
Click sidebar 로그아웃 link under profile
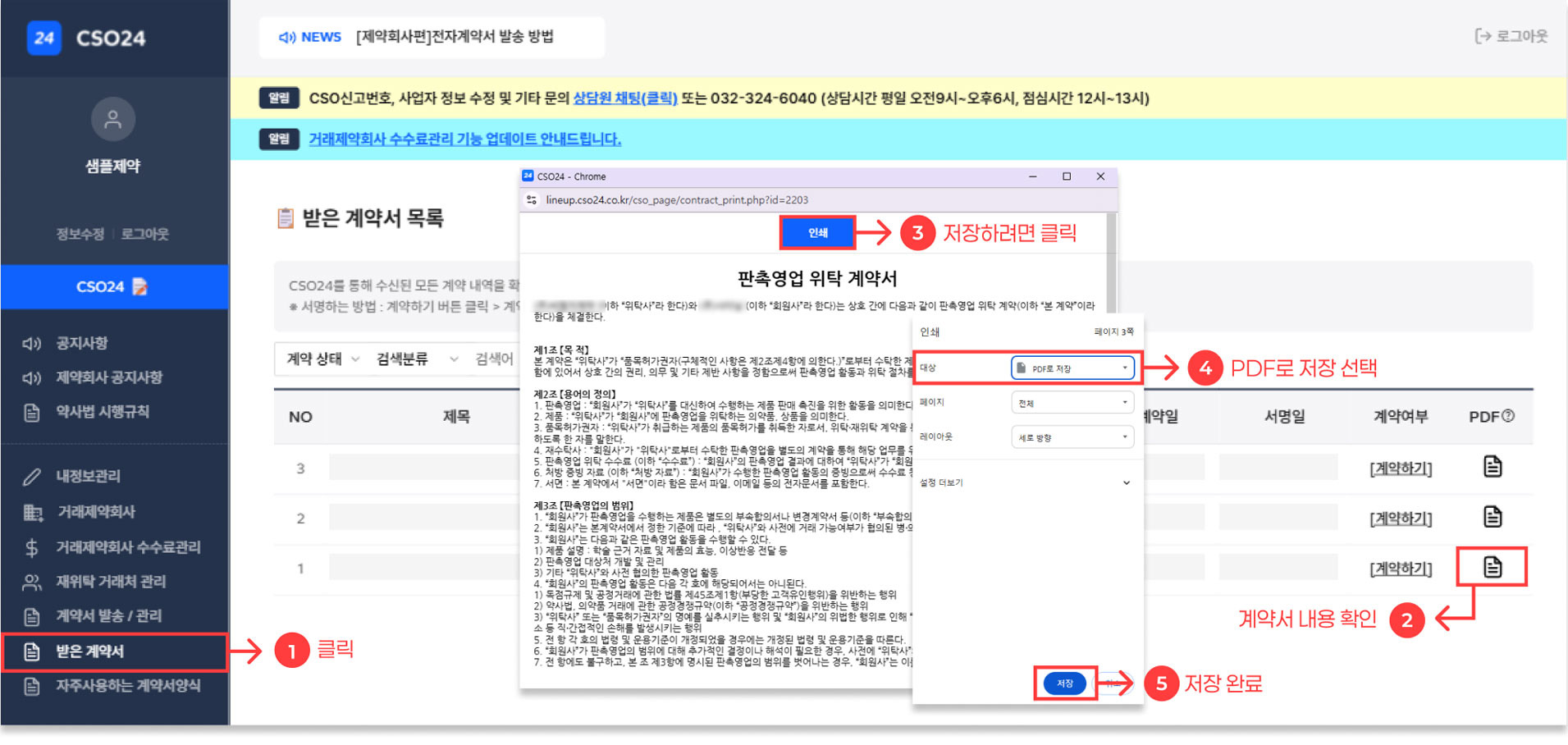[x=145, y=234]
